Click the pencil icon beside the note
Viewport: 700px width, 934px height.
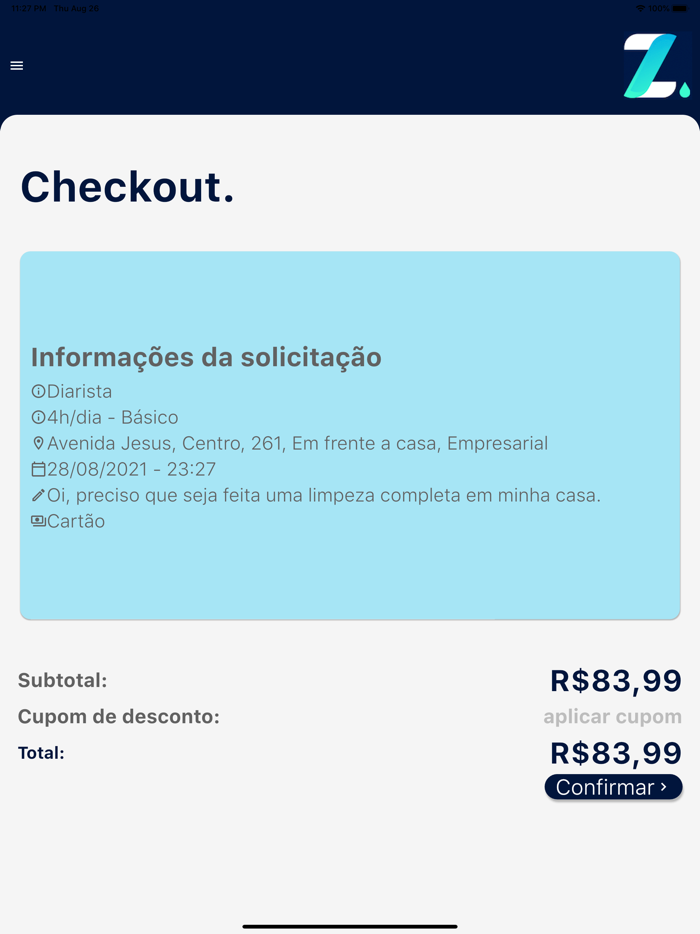click(x=38, y=495)
